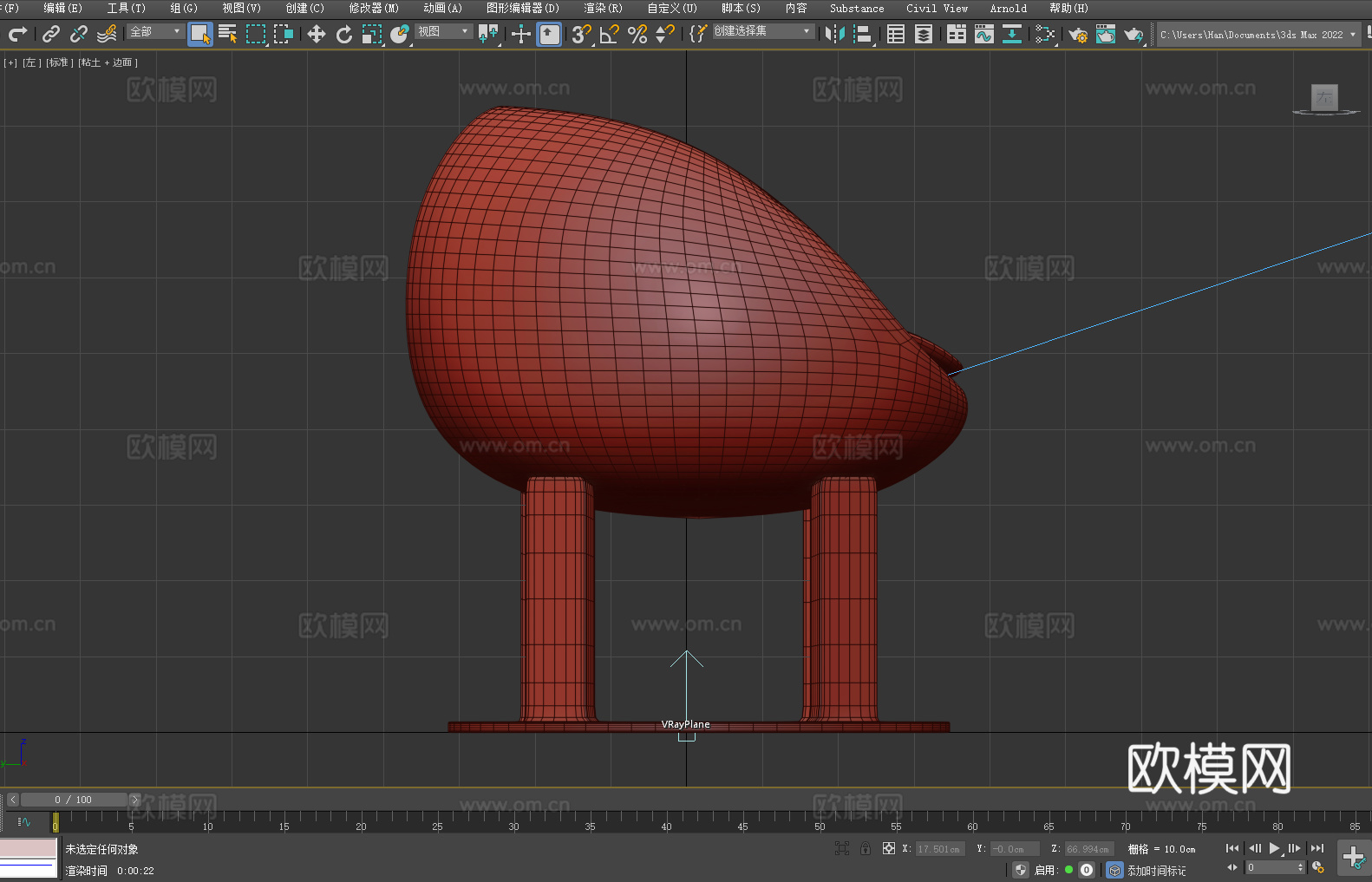Viewport: 1372px width, 882px height.
Task: Click the Align tool icon
Action: 863,34
